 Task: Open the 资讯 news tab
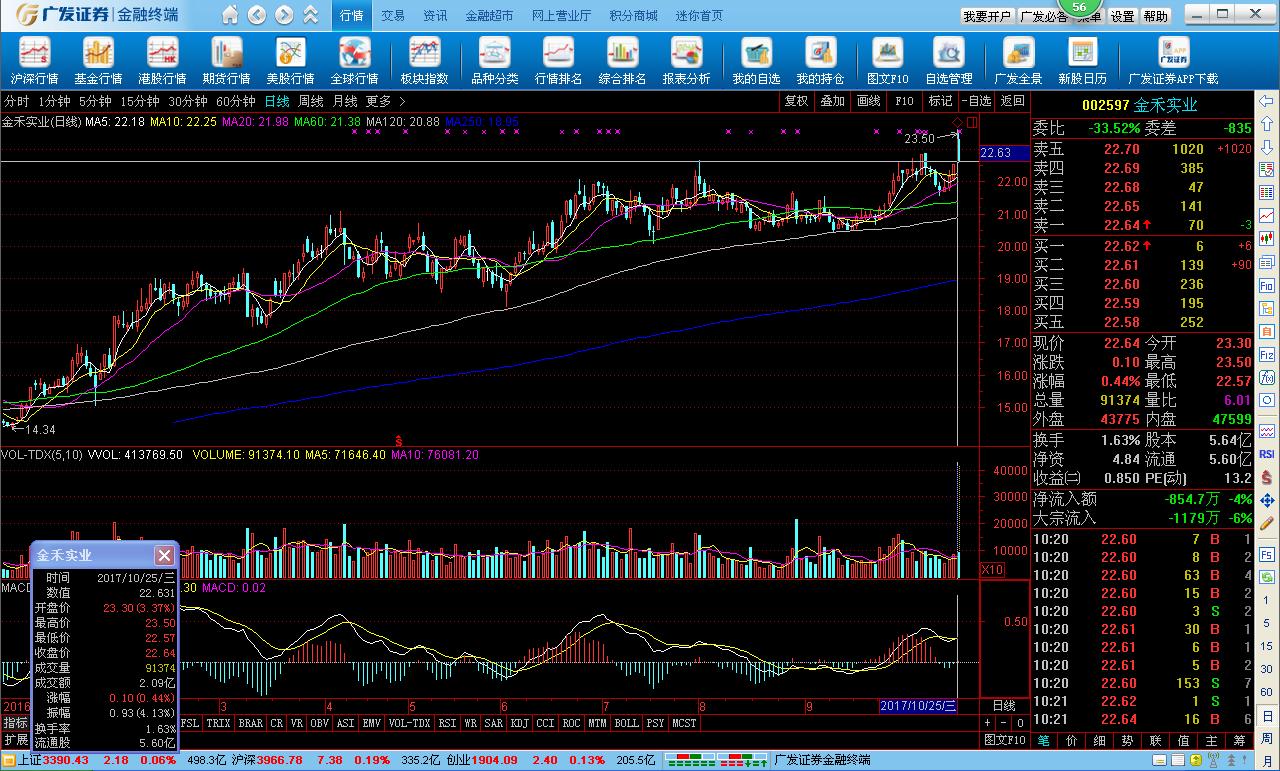coord(435,16)
